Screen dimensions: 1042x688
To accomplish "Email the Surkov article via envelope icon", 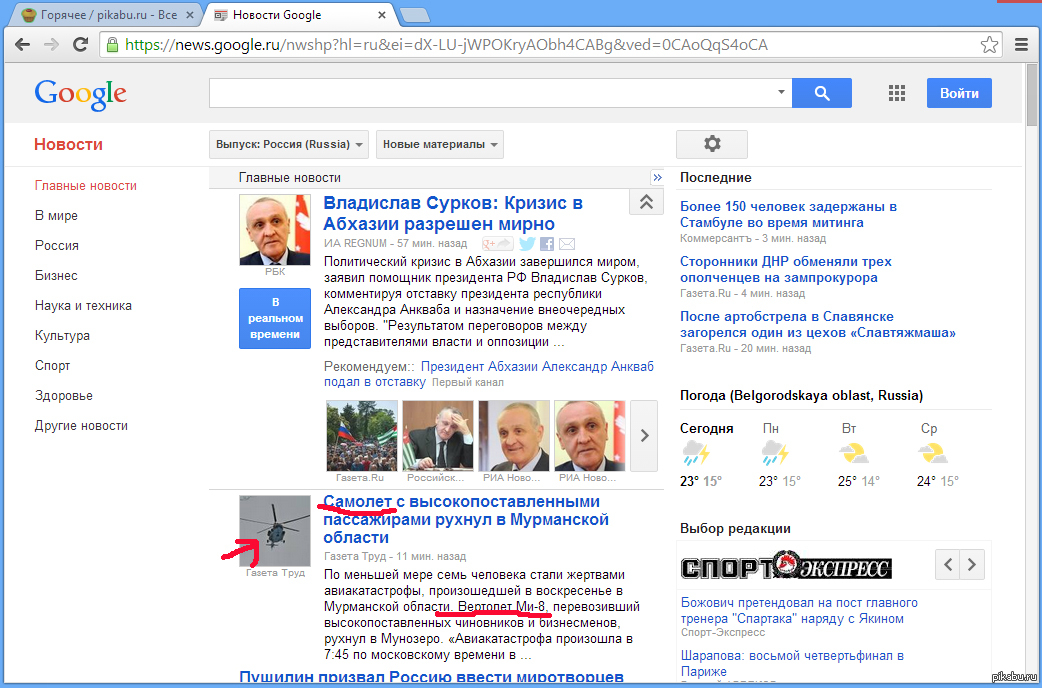I will pos(567,243).
